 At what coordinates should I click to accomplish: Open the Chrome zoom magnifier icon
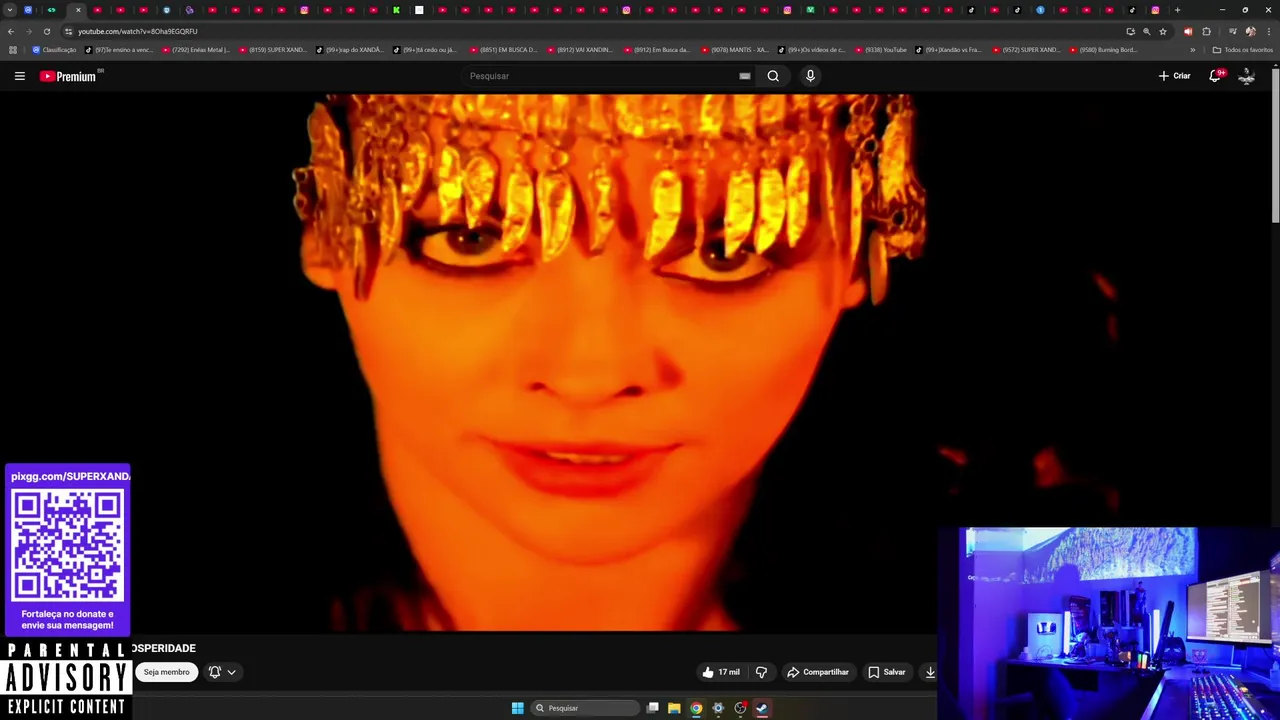(x=1147, y=31)
